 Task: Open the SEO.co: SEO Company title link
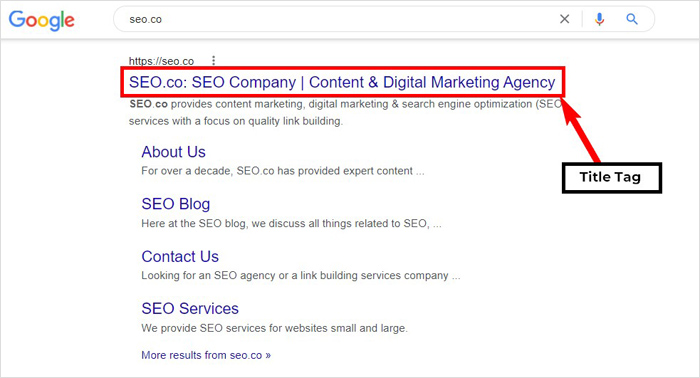tap(342, 82)
